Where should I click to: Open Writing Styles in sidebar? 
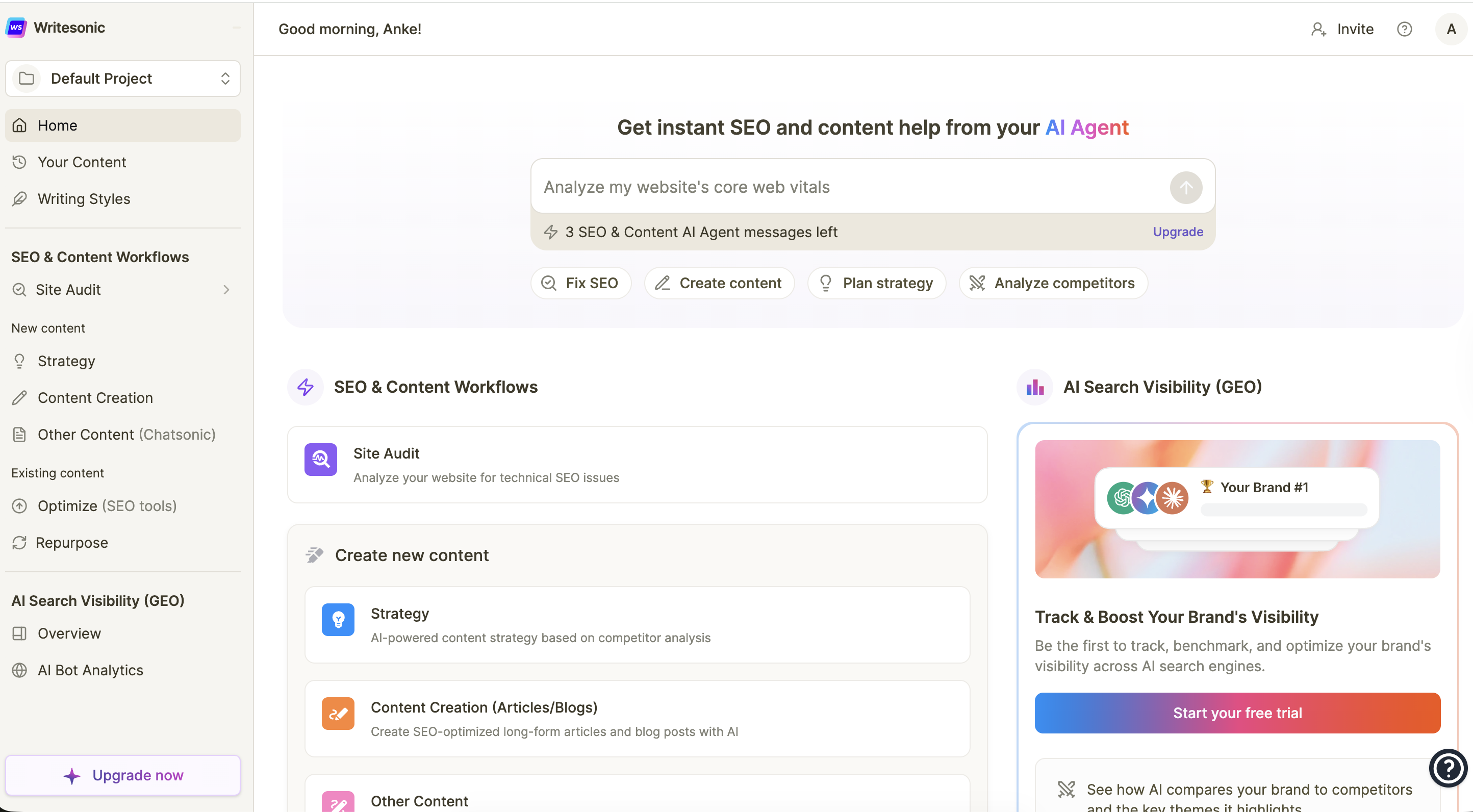(84, 199)
